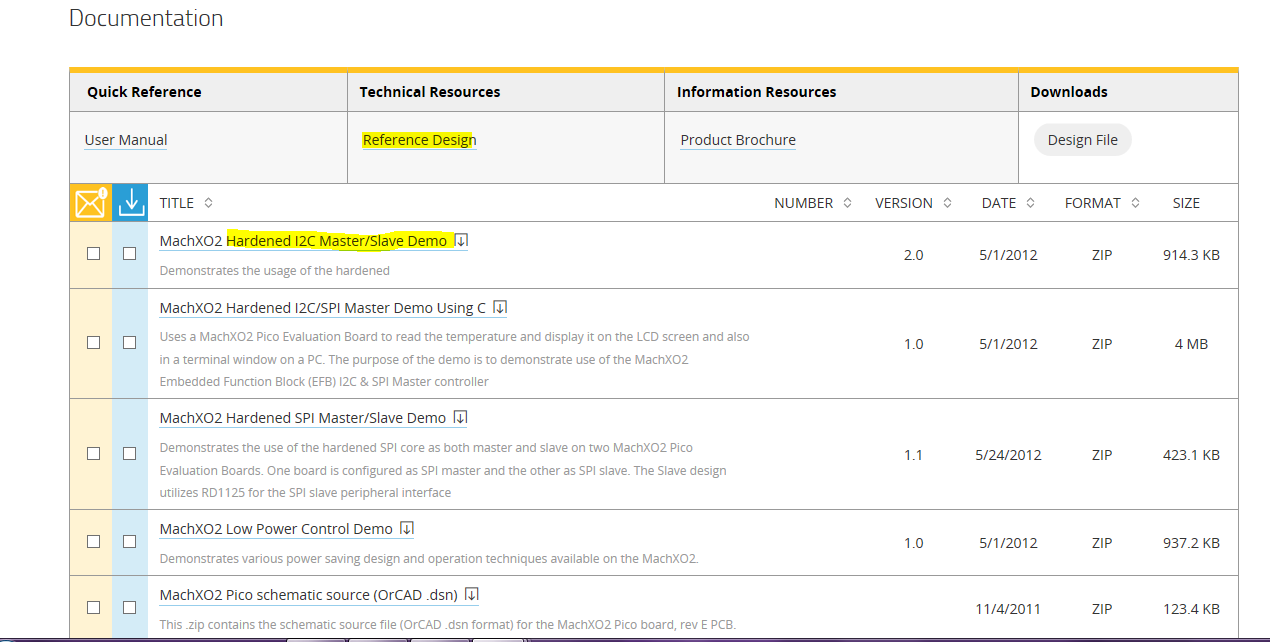
Task: Open the User Manual link
Action: pyautogui.click(x=126, y=140)
